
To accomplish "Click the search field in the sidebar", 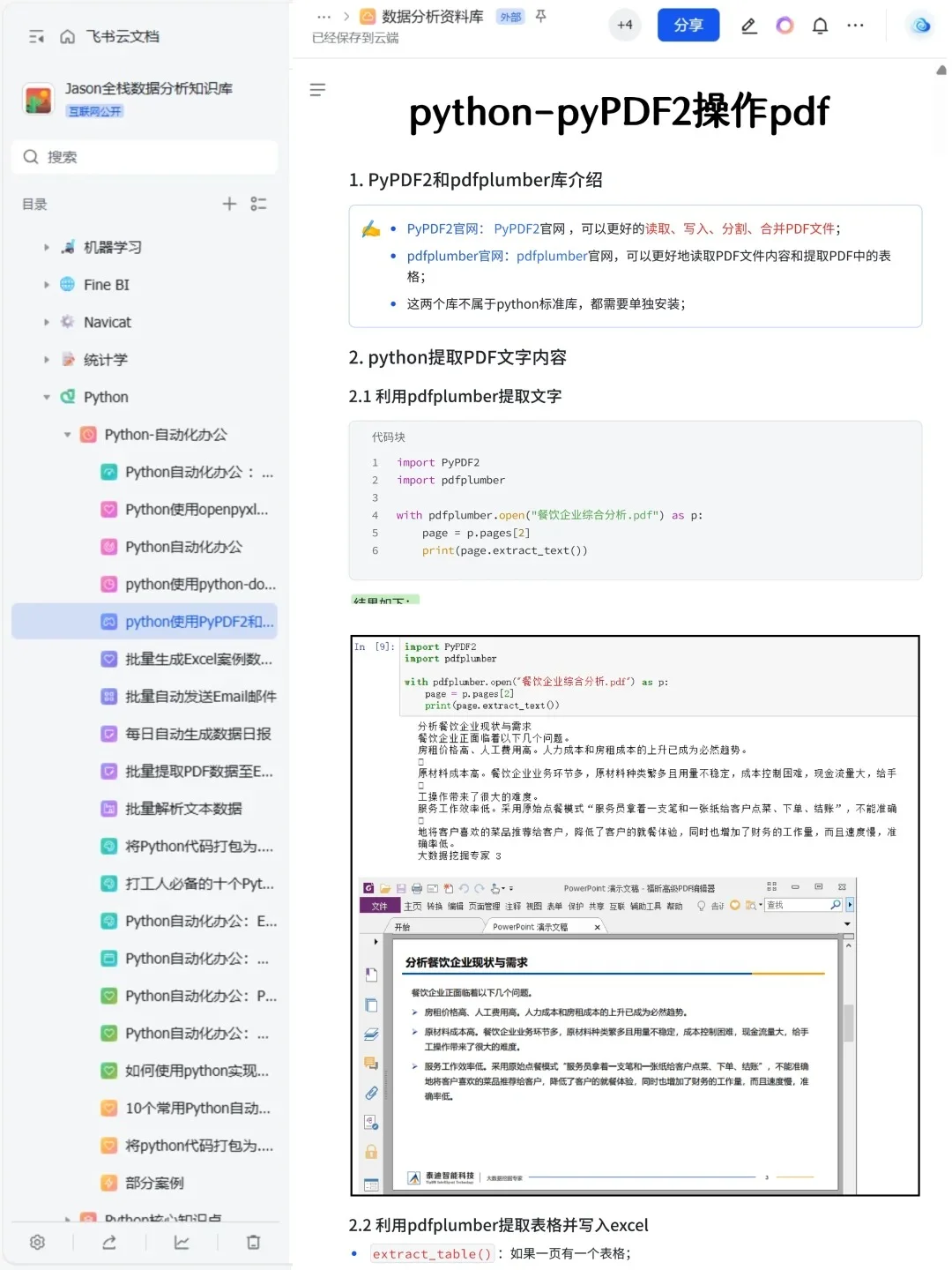I will 144,157.
